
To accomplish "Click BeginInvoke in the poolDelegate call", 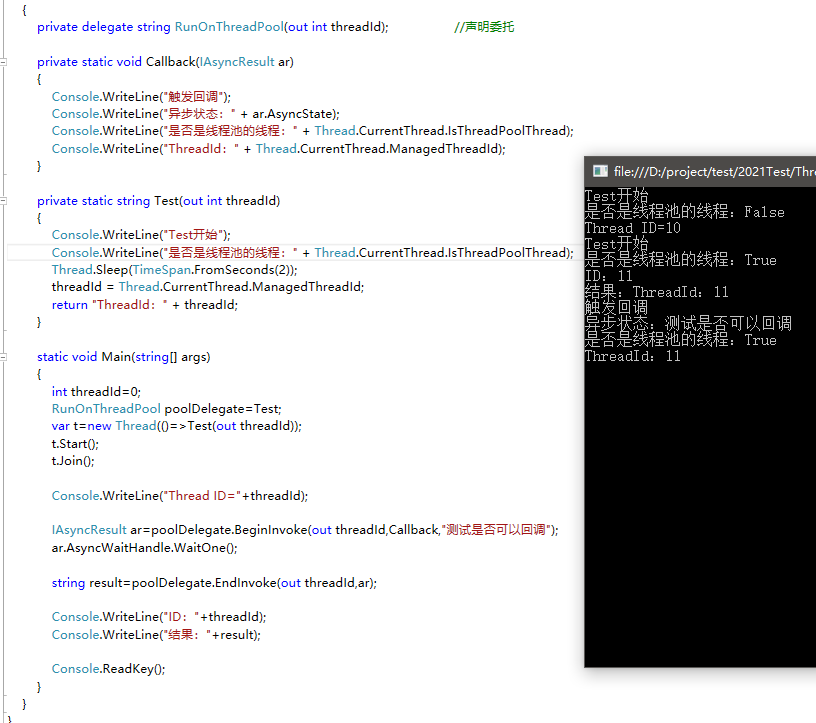I will coord(271,530).
